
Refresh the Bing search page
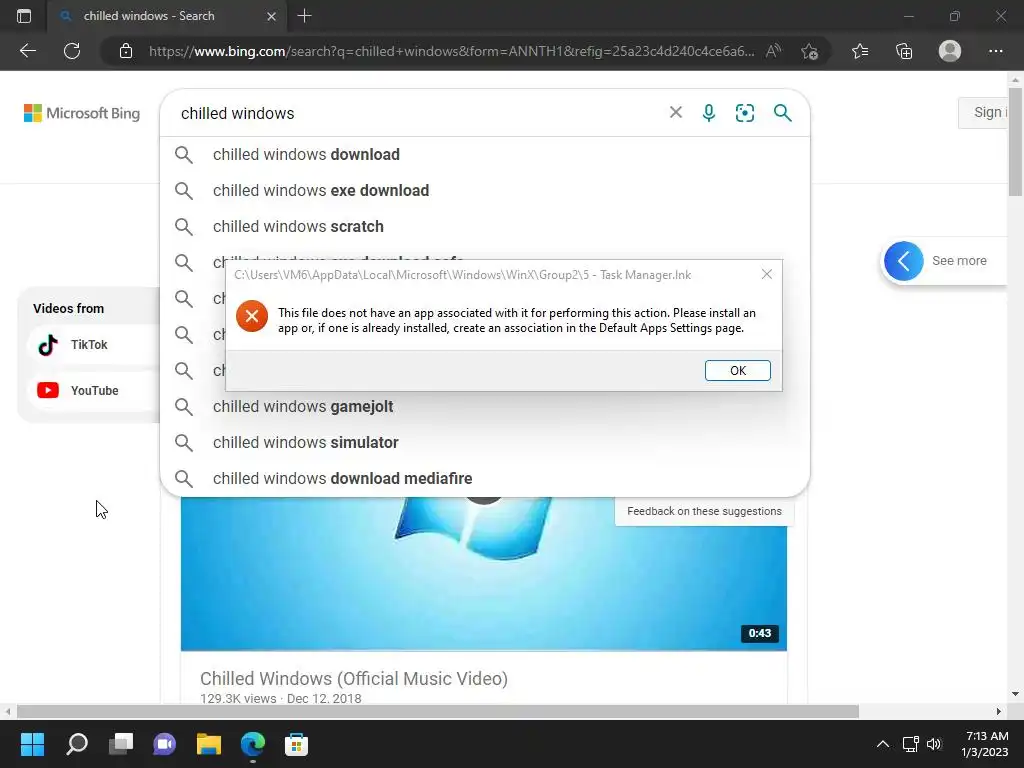coord(72,51)
